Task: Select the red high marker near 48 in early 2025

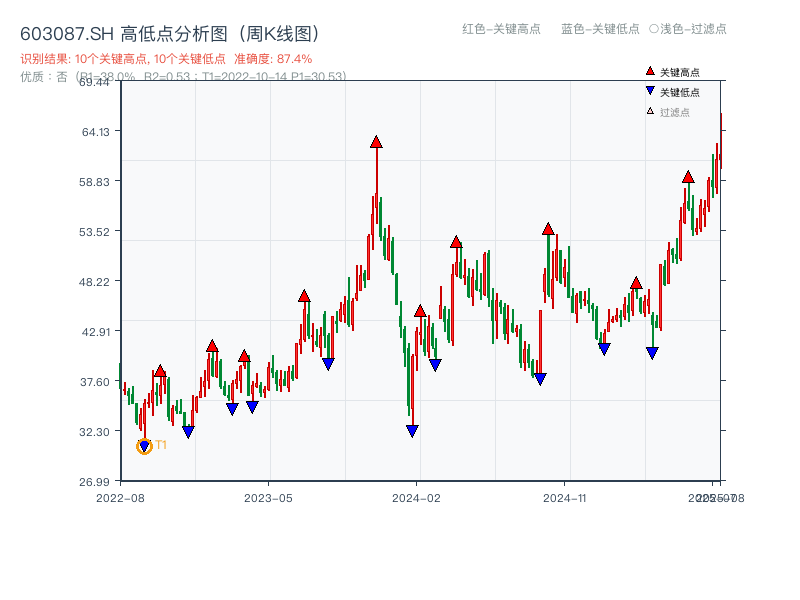Action: (x=636, y=283)
